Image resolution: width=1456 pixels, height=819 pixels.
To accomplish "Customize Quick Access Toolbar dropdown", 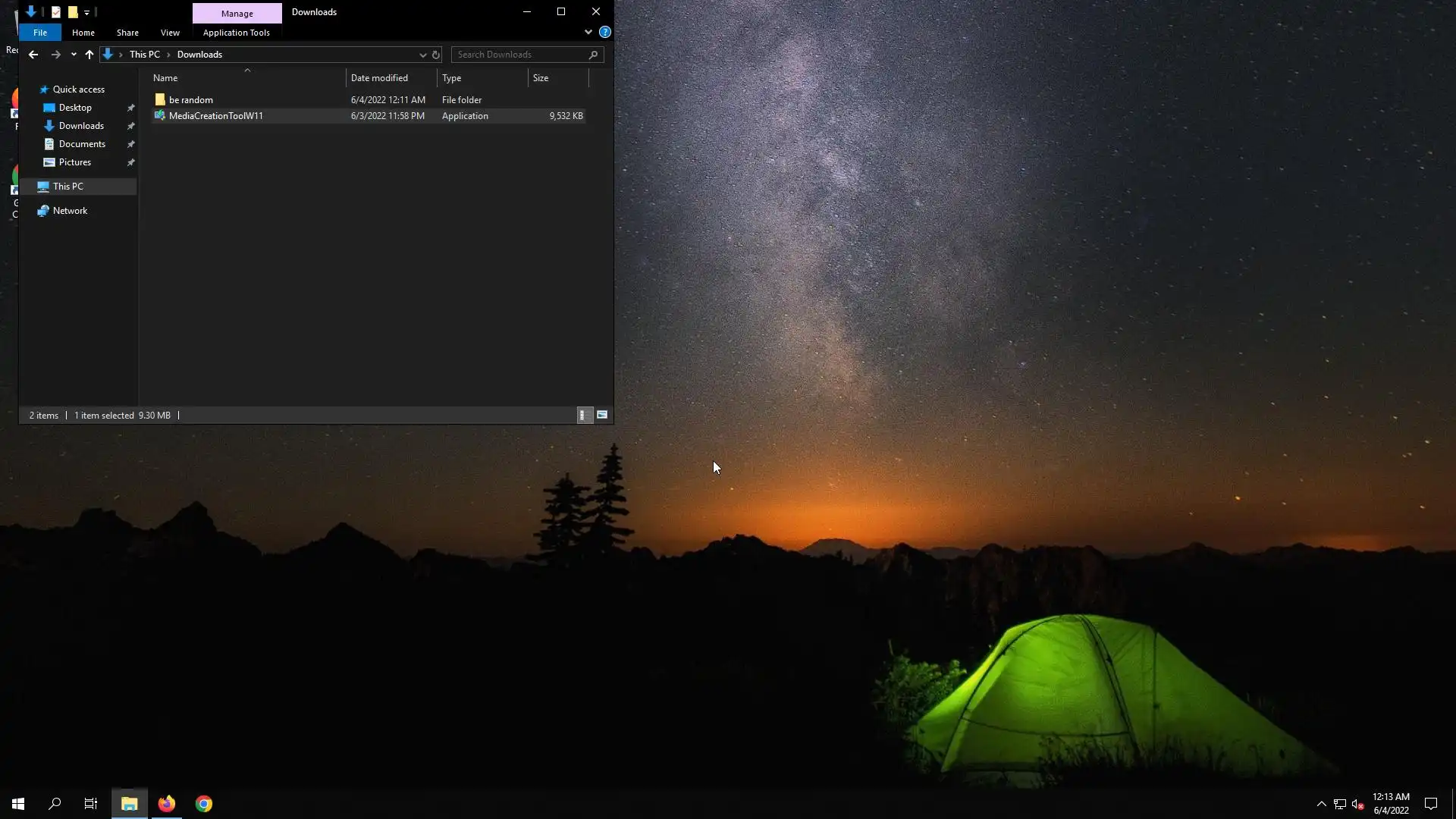I will [x=86, y=12].
